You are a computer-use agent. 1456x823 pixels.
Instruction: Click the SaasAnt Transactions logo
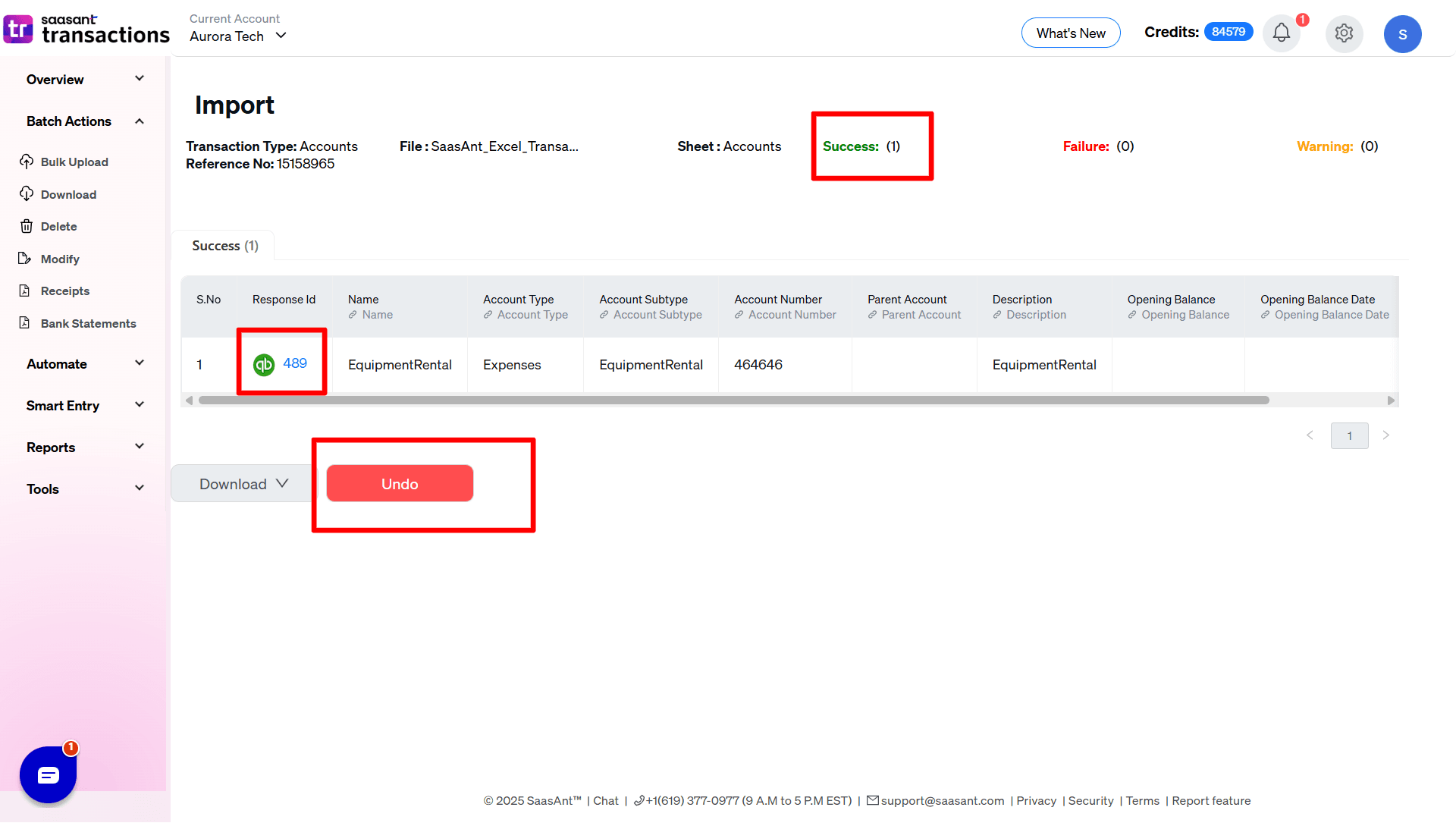pyautogui.click(x=86, y=29)
